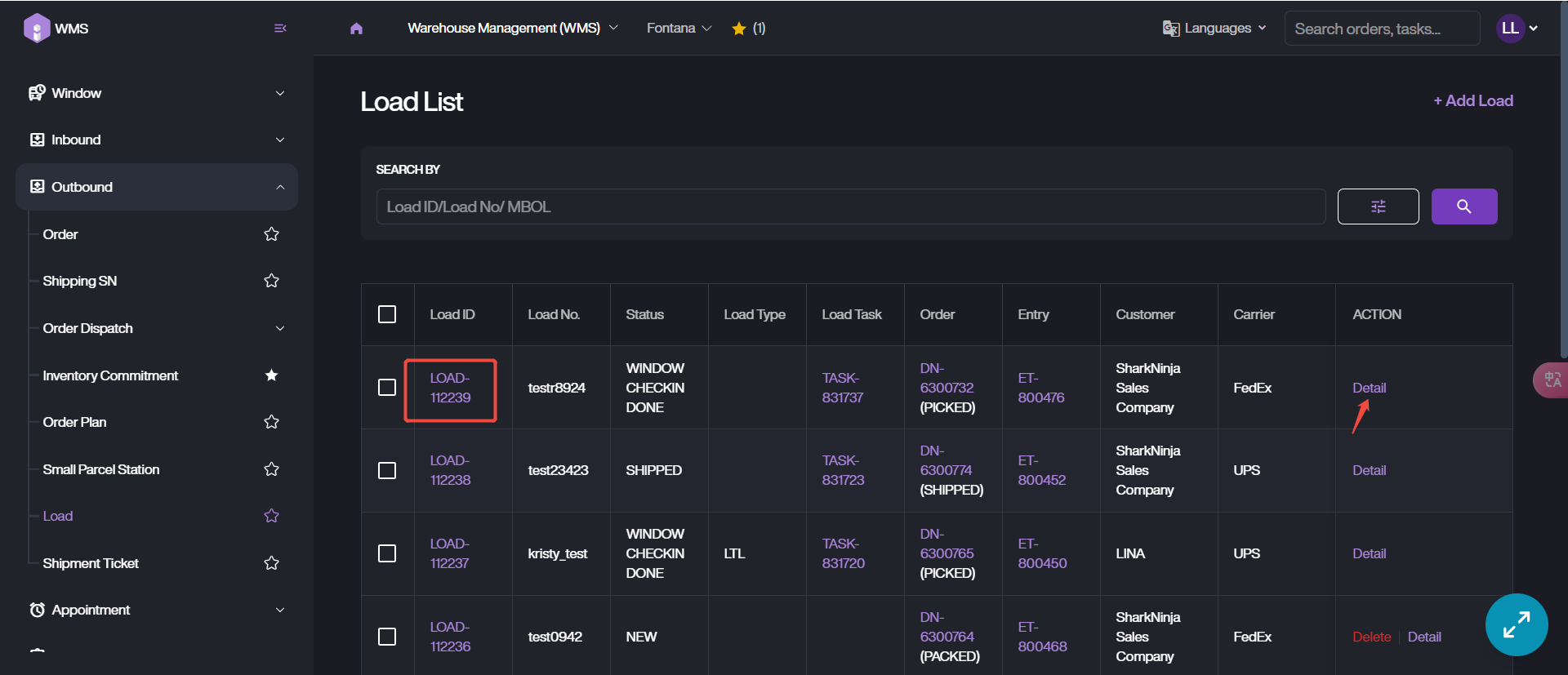
Task: Open the advanced filter settings icon
Action: point(1378,206)
